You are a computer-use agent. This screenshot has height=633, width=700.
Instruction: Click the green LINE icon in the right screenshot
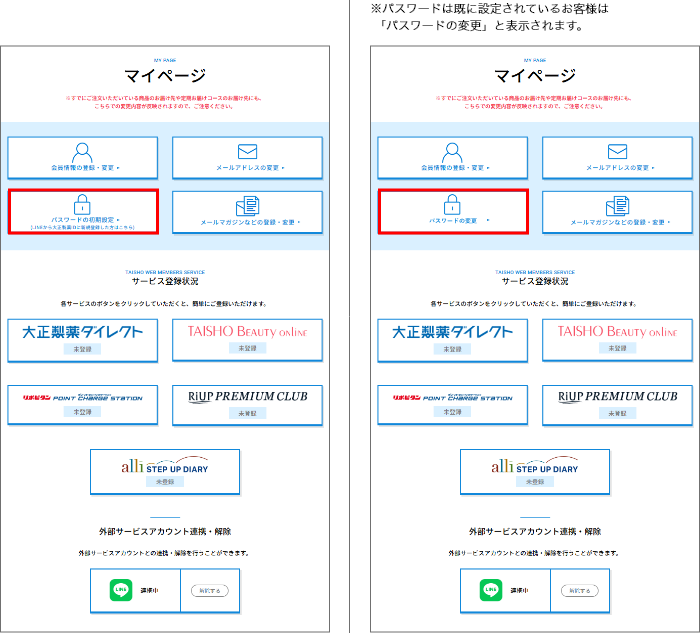(x=491, y=590)
